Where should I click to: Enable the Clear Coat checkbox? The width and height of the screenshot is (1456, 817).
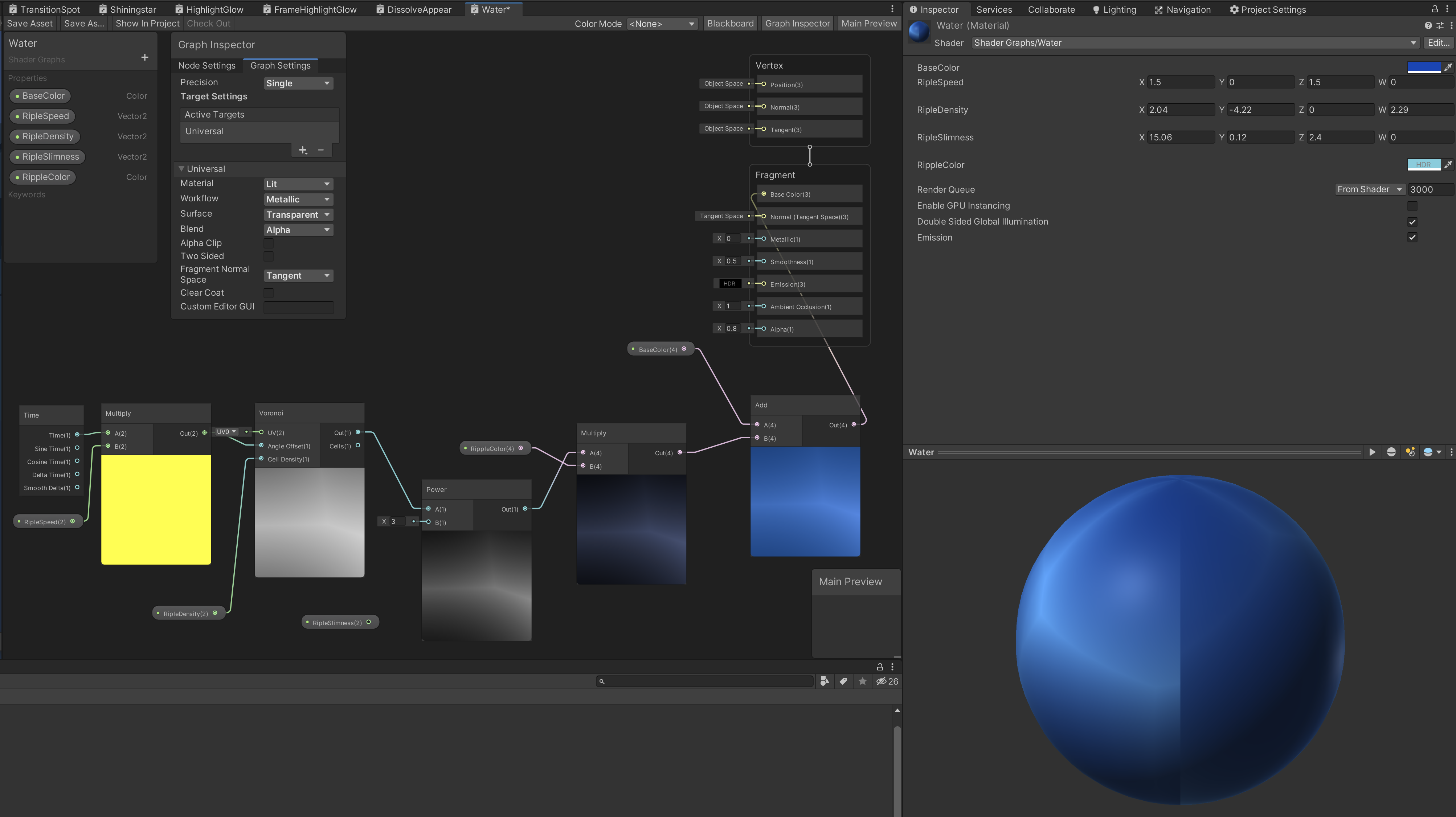click(269, 293)
